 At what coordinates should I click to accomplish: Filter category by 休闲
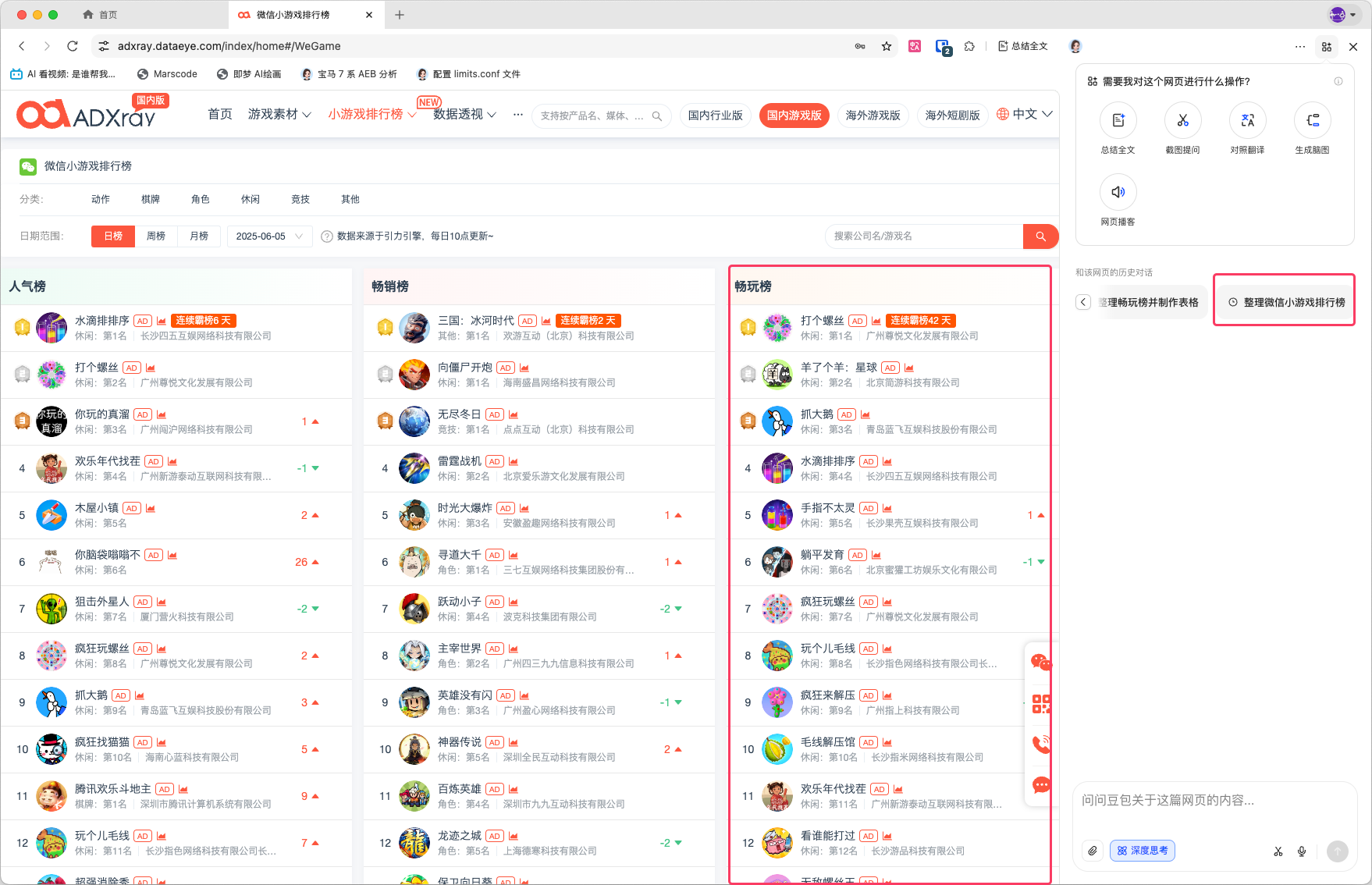pyautogui.click(x=251, y=199)
